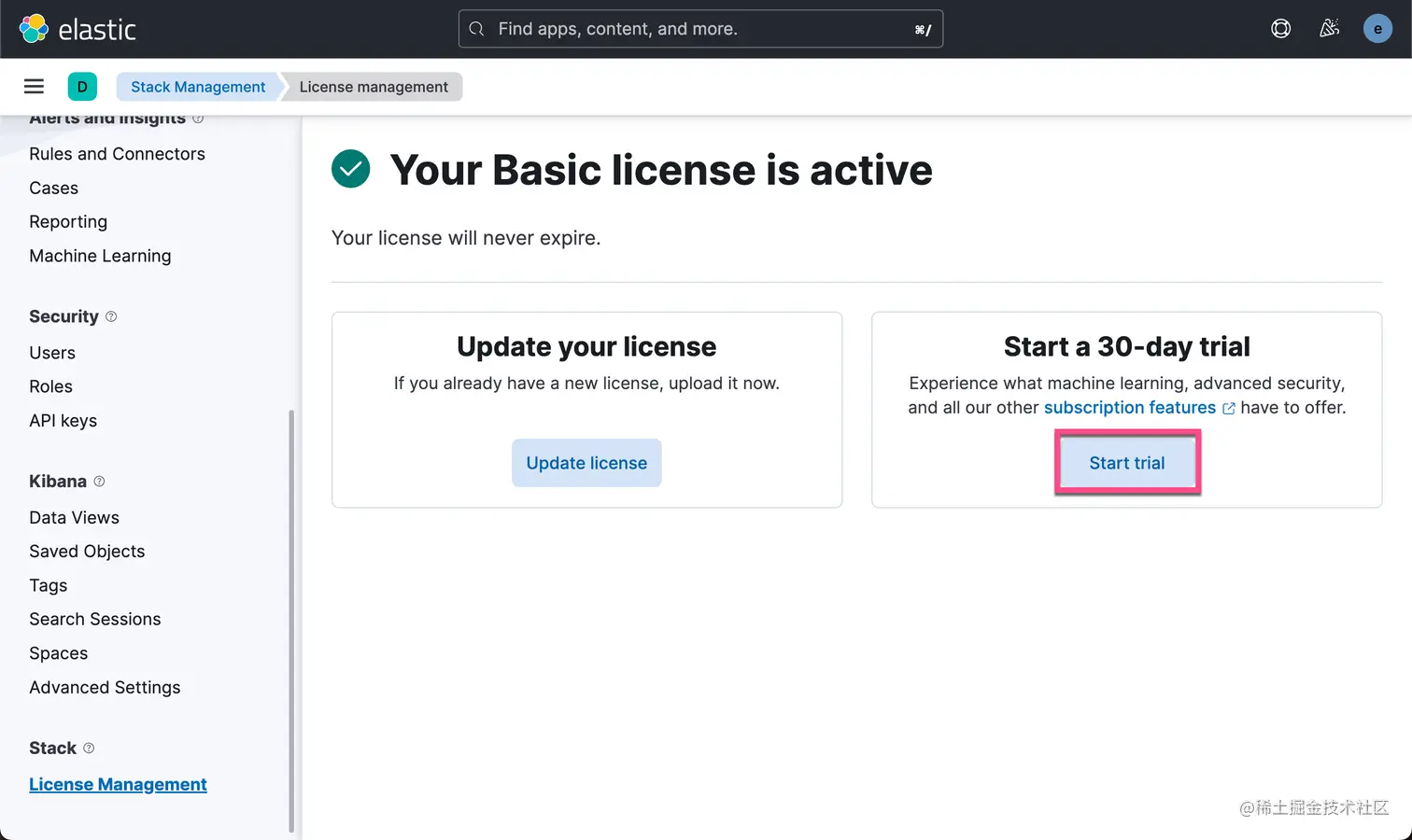The image size is (1412, 840).
Task: Click the Kibana section heading
Action: click(58, 482)
